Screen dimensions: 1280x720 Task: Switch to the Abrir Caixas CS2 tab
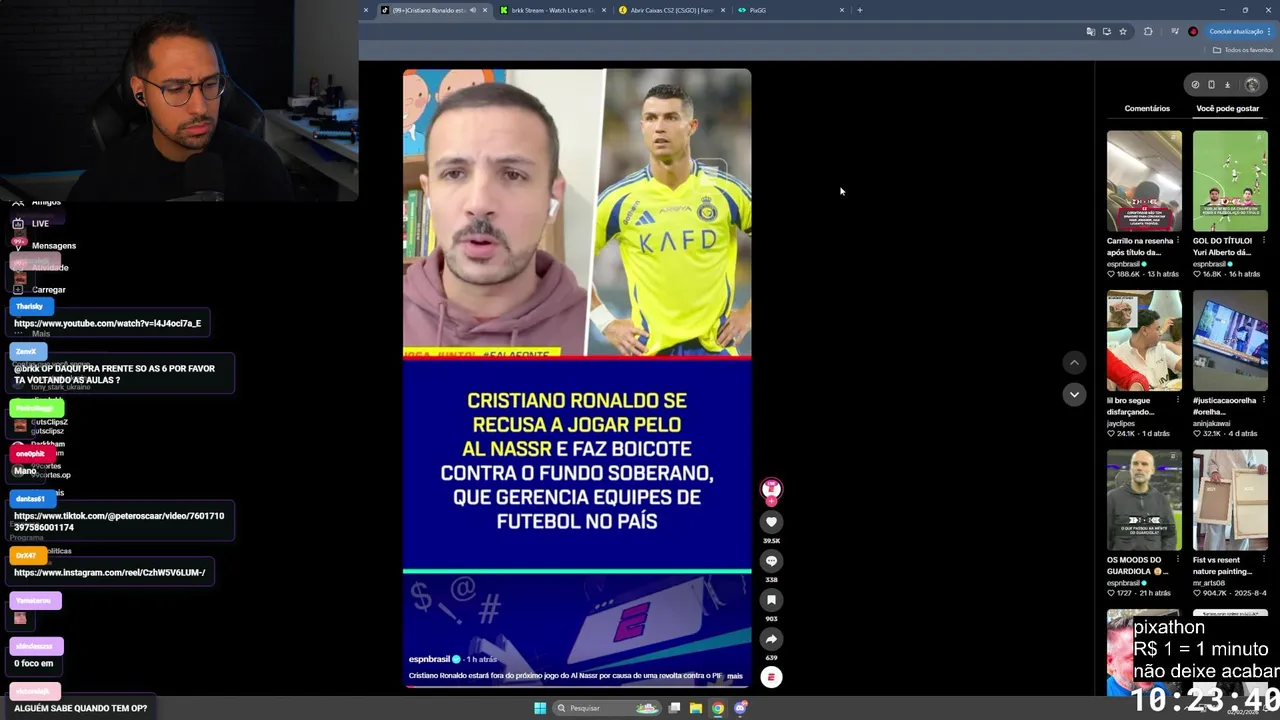coord(670,10)
